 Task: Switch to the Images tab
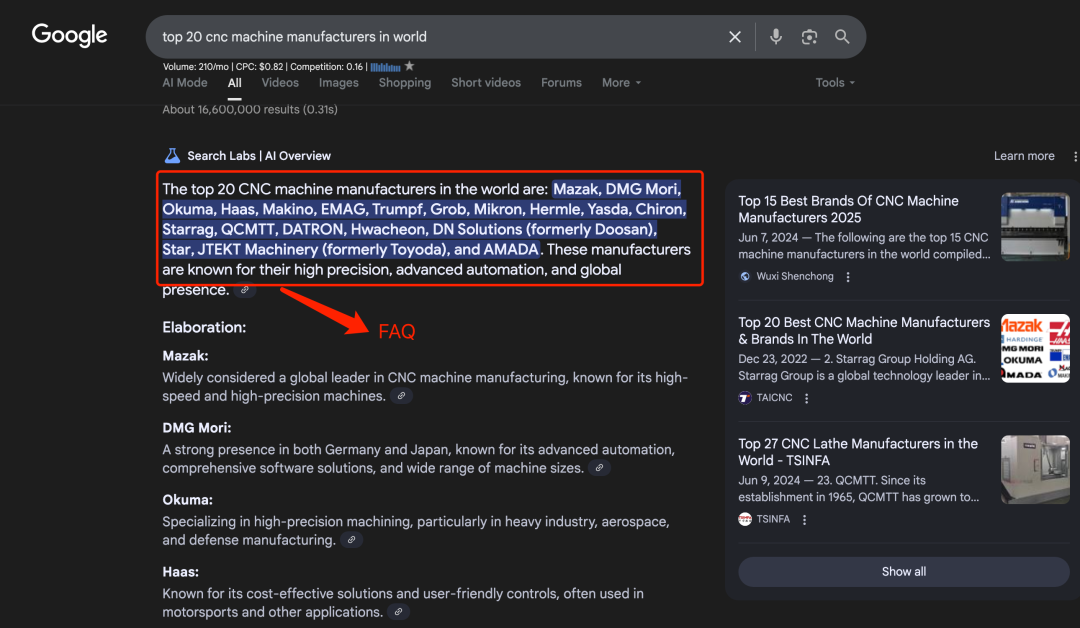point(338,83)
